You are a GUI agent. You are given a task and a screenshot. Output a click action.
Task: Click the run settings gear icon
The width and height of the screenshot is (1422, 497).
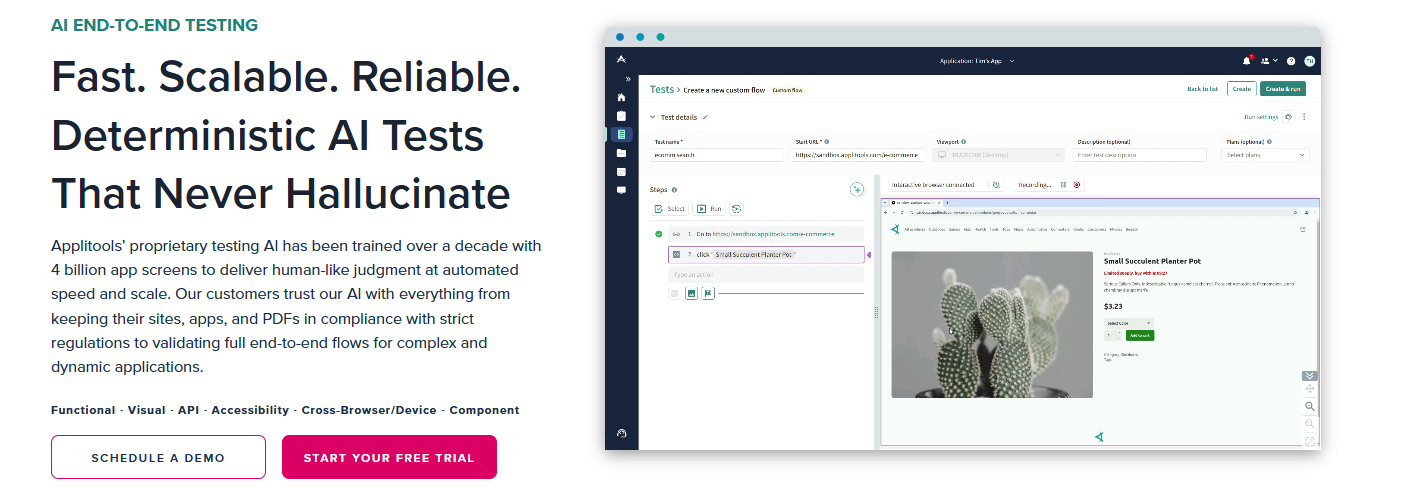click(x=1288, y=117)
